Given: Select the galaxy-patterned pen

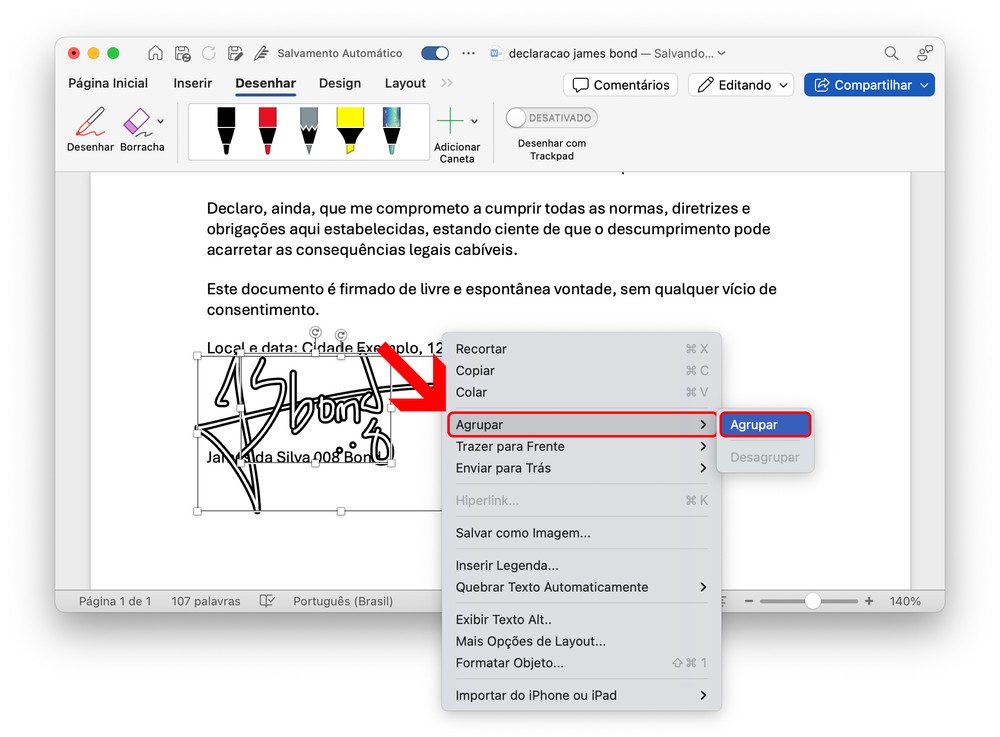Looking at the screenshot, I should pos(391,130).
